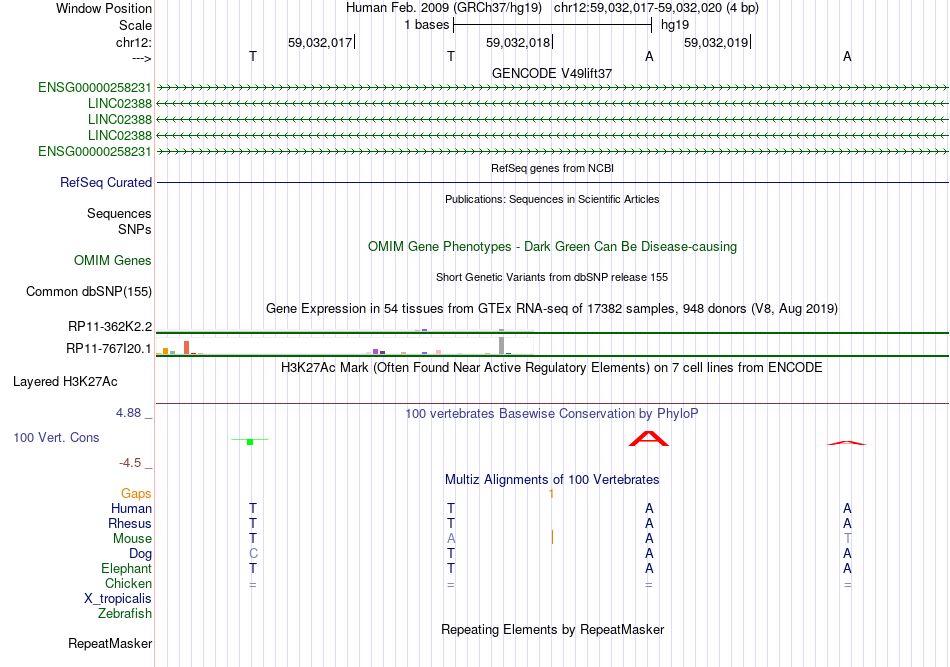The width and height of the screenshot is (950, 667).
Task: Click the large red A conservation logo
Action: [x=649, y=439]
